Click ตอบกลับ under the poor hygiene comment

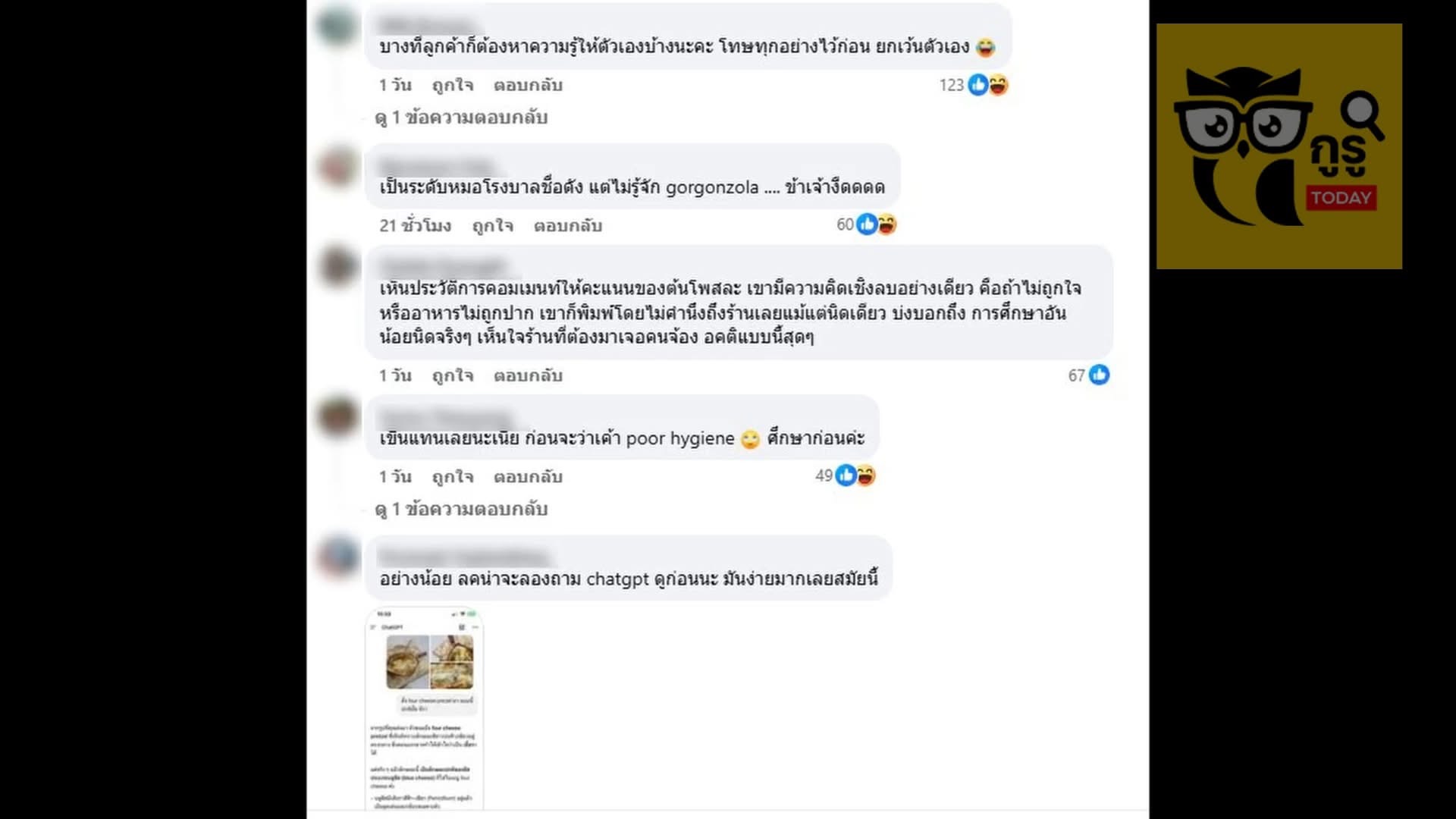pos(528,477)
